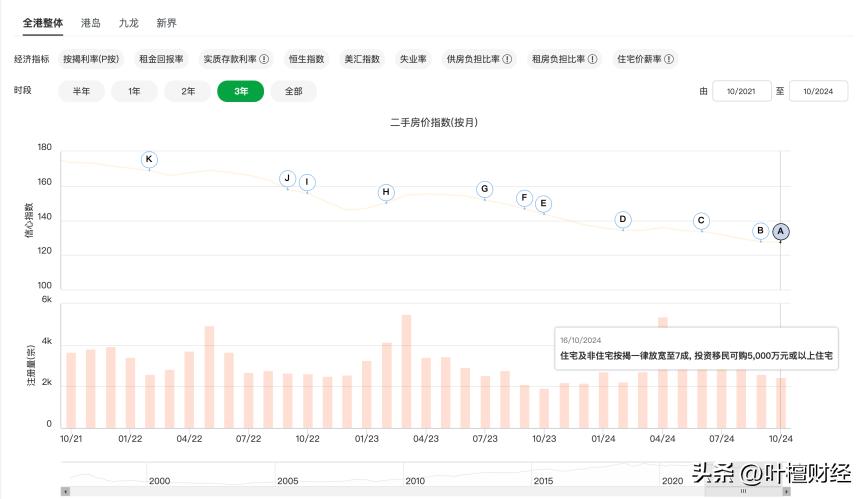Viewport: 866px width, 499px height.
Task: Open the end date field 10/2024
Action: pos(818,92)
